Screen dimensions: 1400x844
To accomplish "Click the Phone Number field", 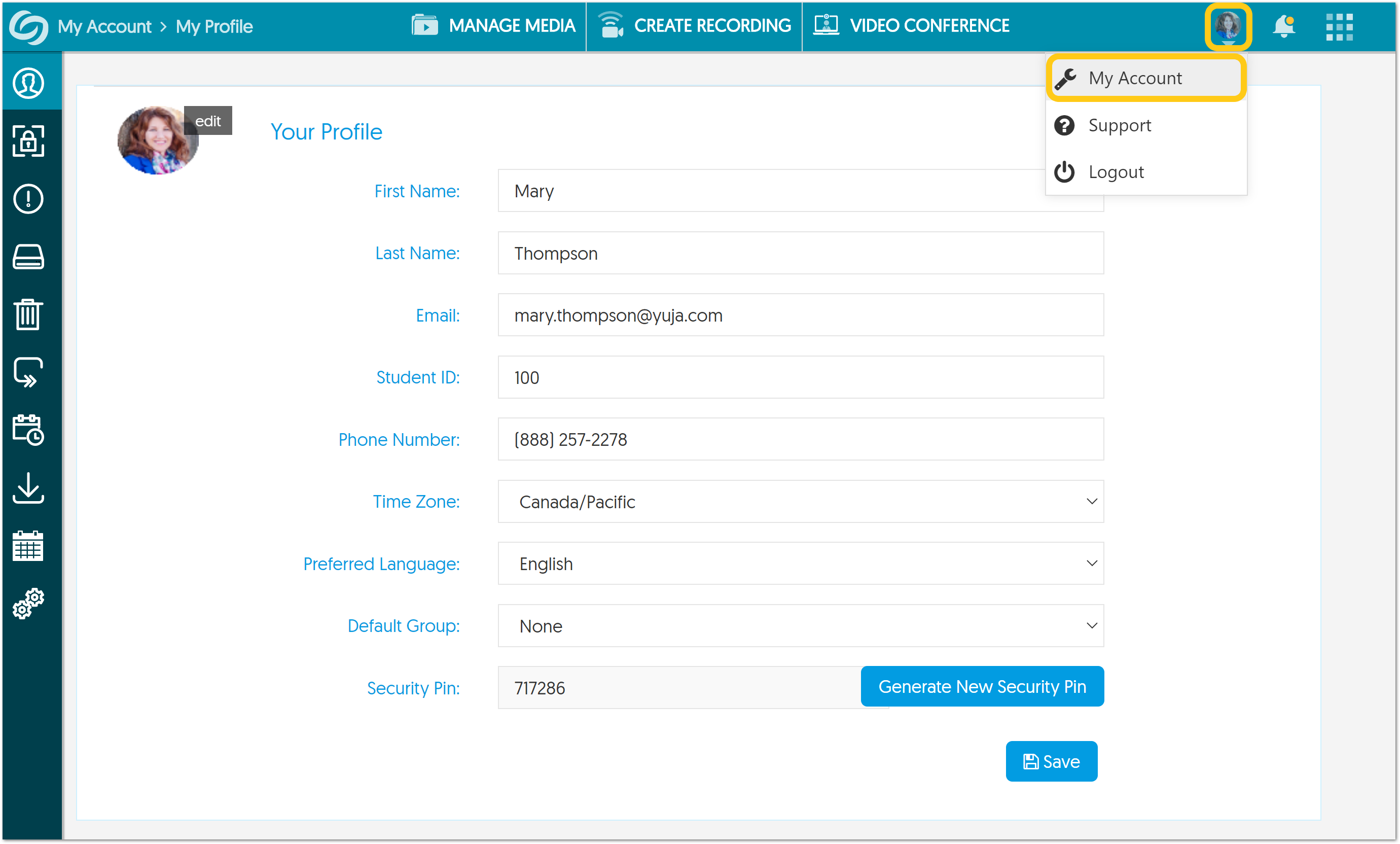I will pyautogui.click(x=801, y=439).
